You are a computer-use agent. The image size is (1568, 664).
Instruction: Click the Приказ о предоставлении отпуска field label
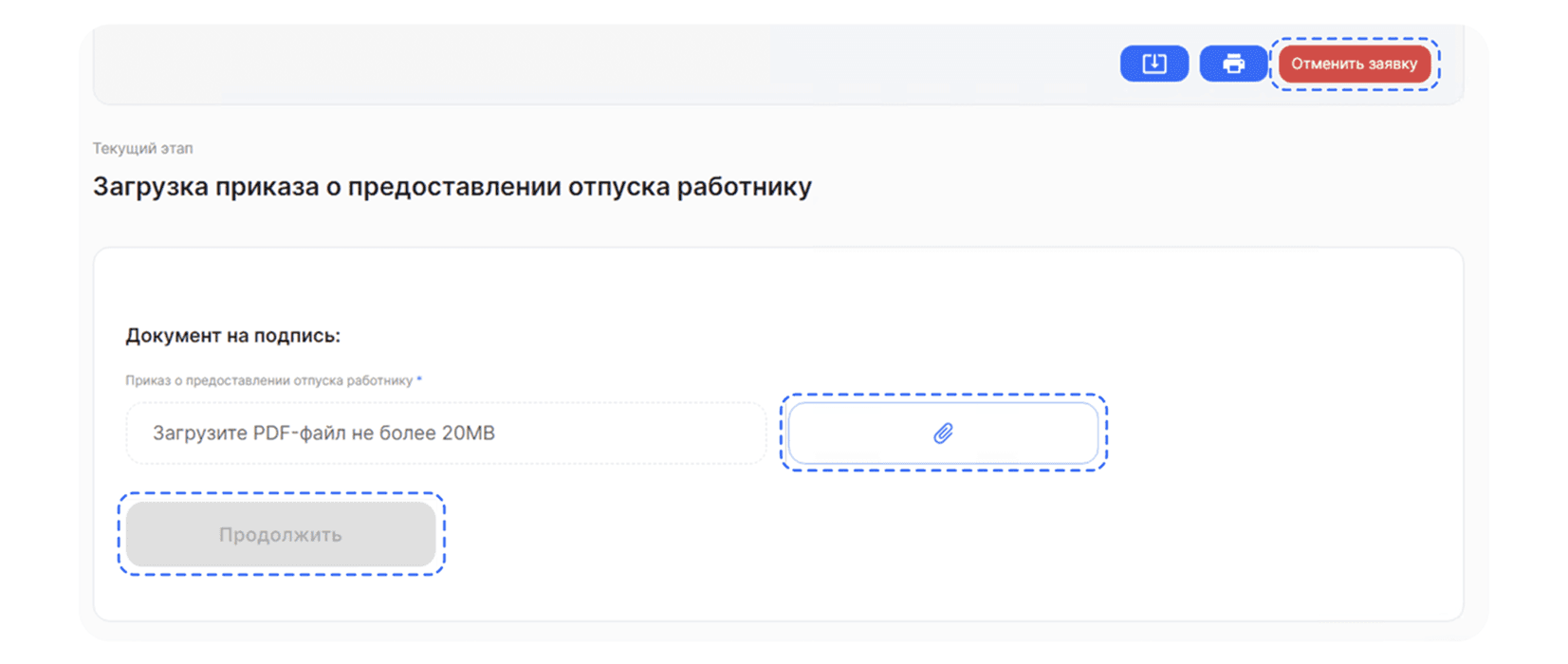(268, 380)
